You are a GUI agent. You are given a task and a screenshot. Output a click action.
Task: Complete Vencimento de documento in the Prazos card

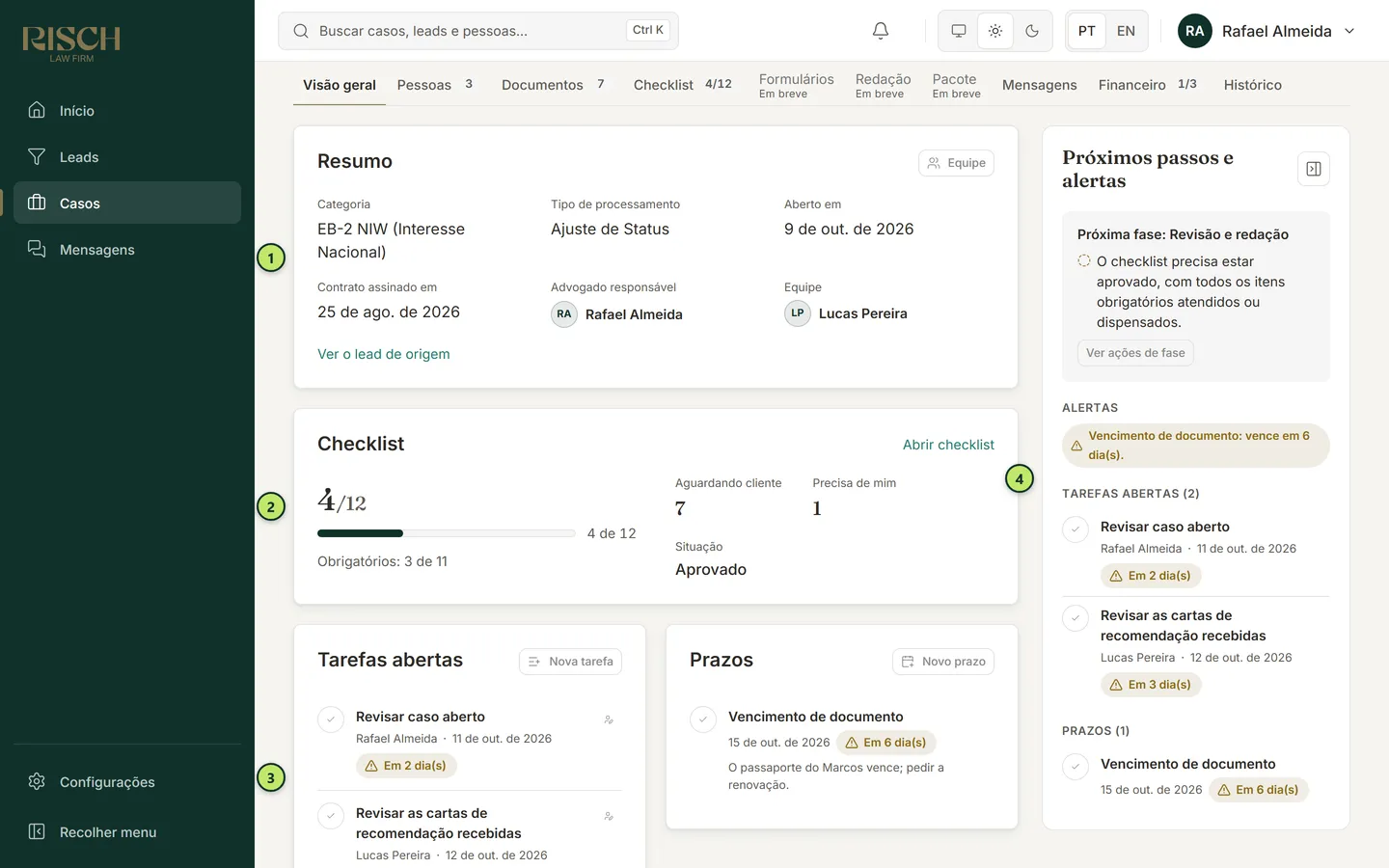coord(703,719)
